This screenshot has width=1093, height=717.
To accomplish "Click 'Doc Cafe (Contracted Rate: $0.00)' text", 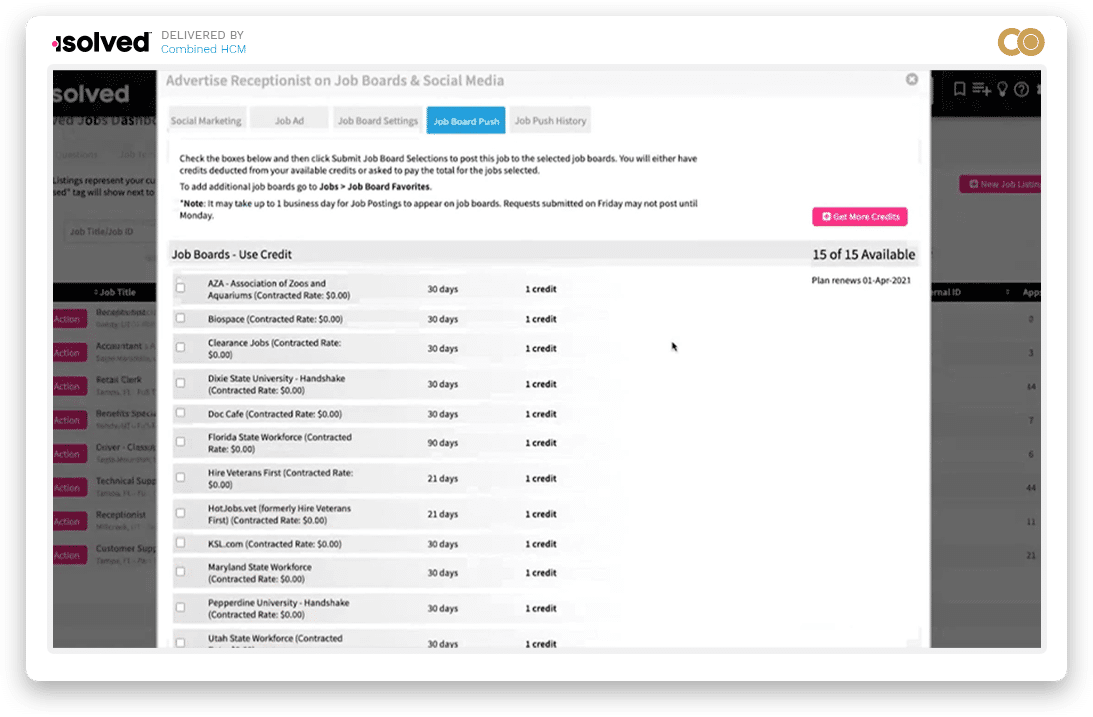I will click(x=275, y=414).
